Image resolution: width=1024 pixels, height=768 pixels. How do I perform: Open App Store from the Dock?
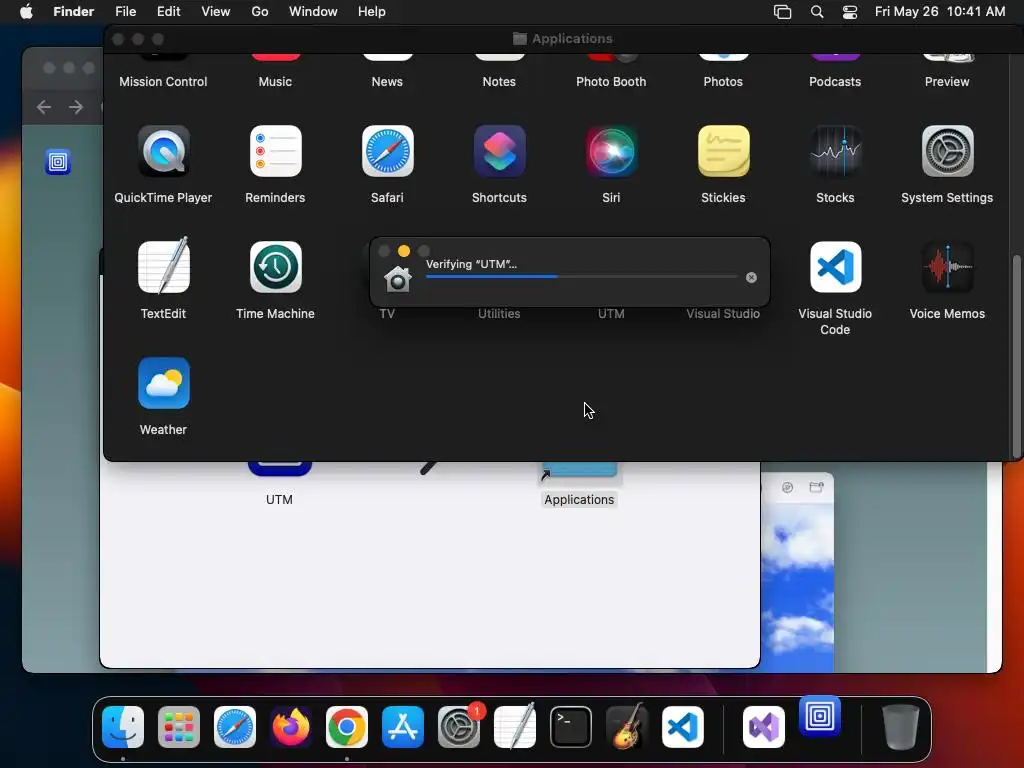403,727
